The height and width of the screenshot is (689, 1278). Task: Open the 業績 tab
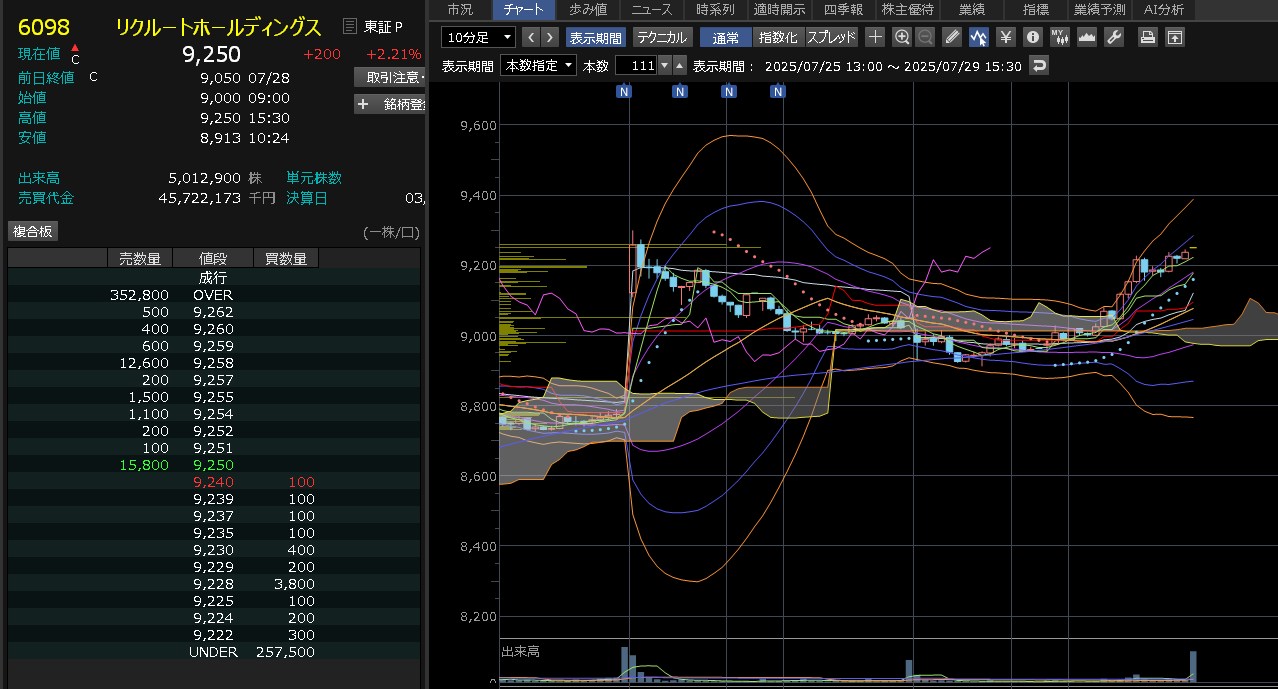[x=971, y=9]
